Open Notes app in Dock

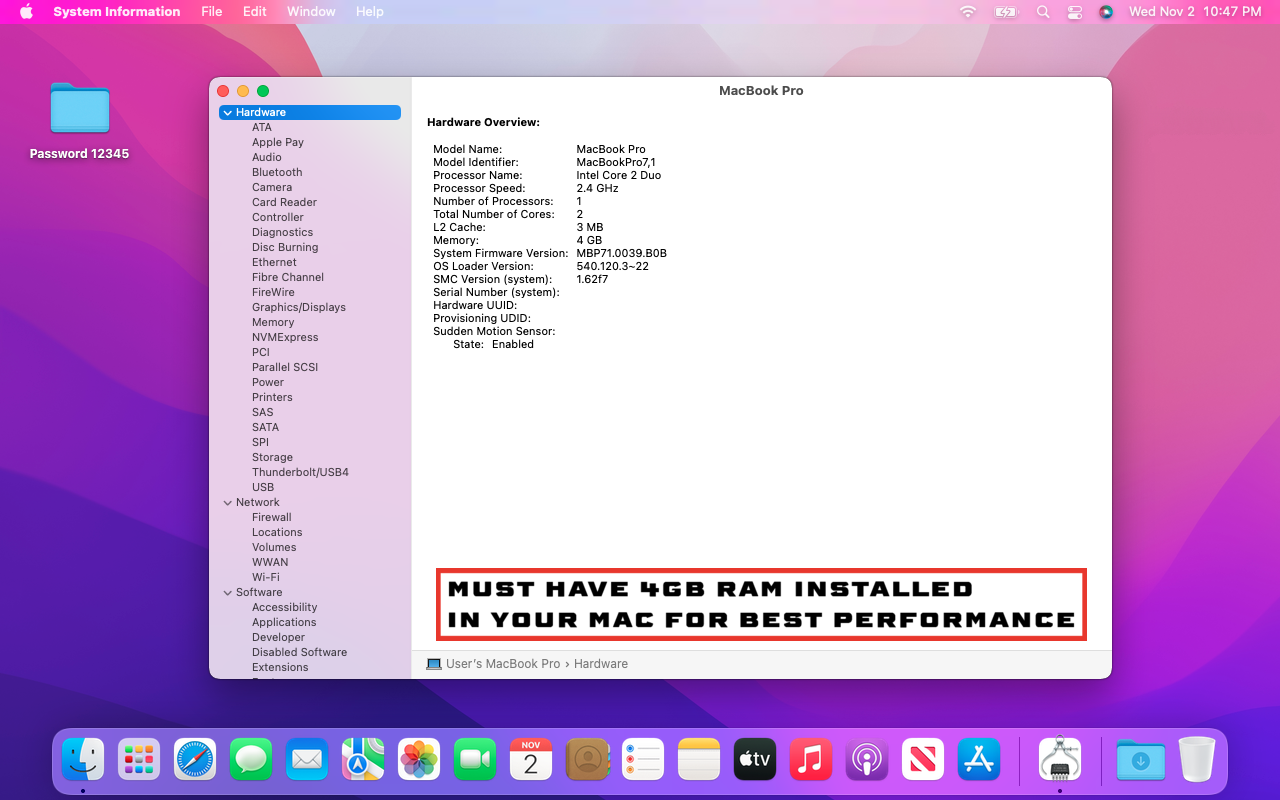pos(699,759)
